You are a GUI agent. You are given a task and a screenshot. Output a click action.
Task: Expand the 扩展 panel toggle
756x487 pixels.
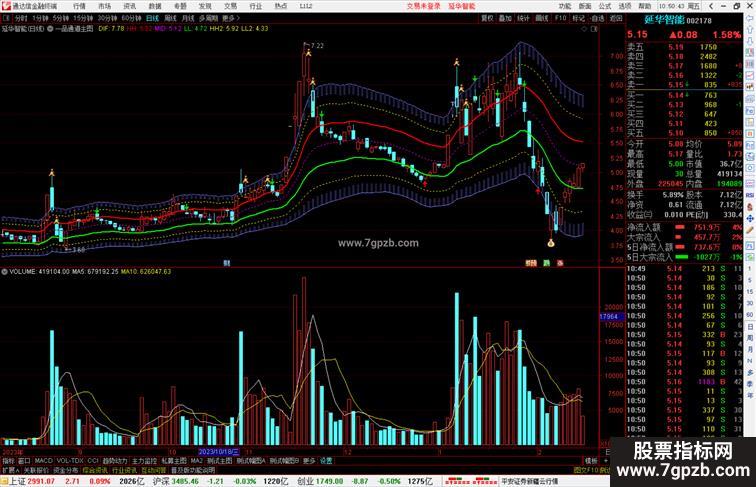(11, 470)
